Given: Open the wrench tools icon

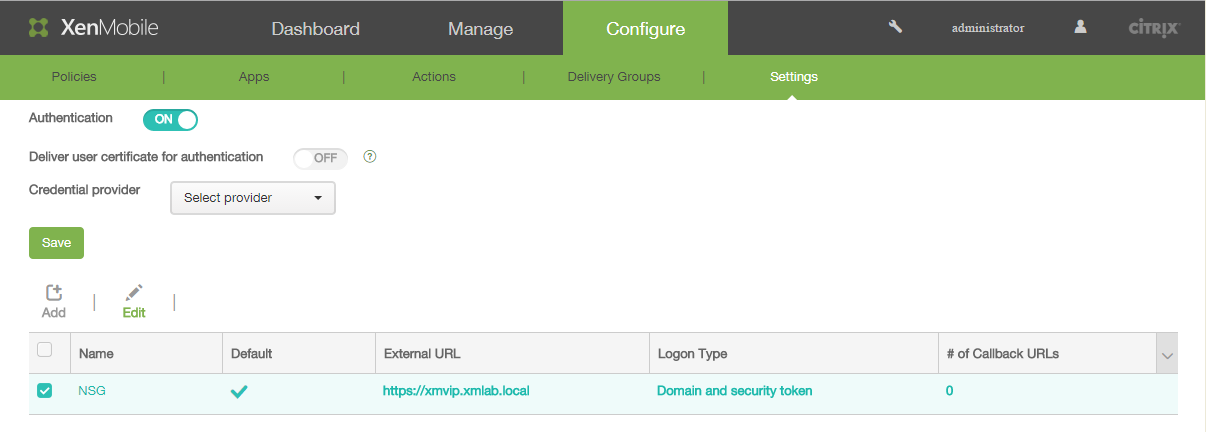Looking at the screenshot, I should pos(895,27).
